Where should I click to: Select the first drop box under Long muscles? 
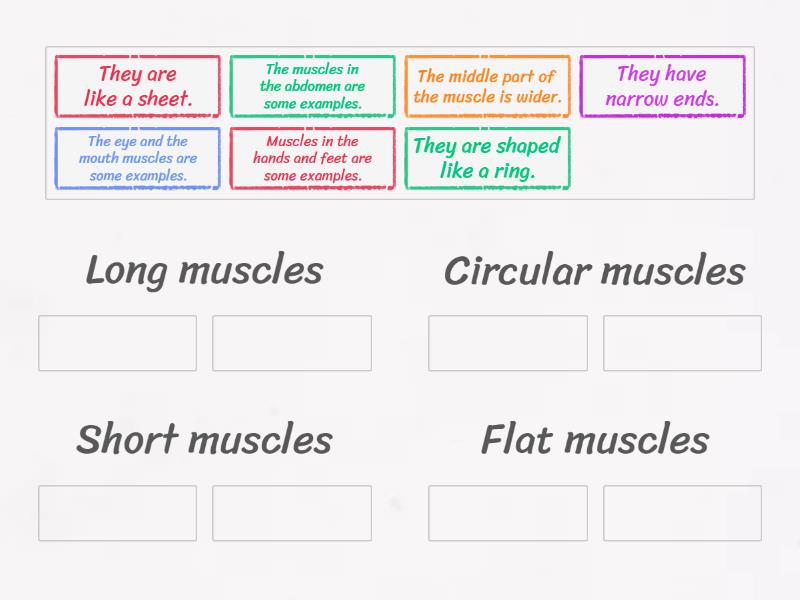coord(117,345)
